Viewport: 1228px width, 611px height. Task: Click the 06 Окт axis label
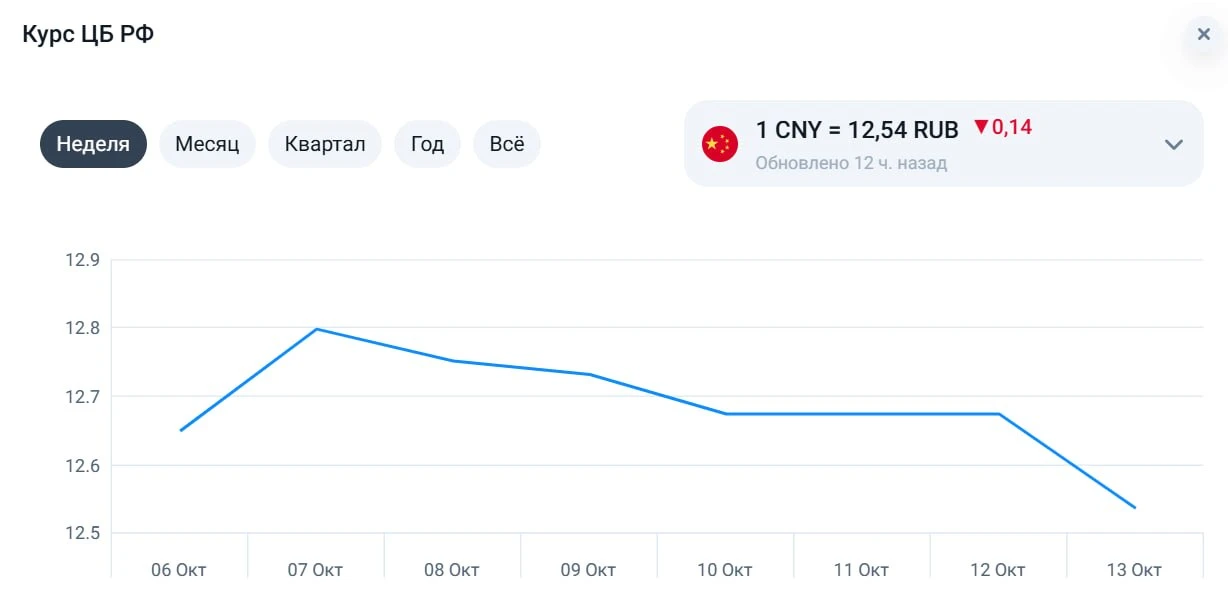179,570
